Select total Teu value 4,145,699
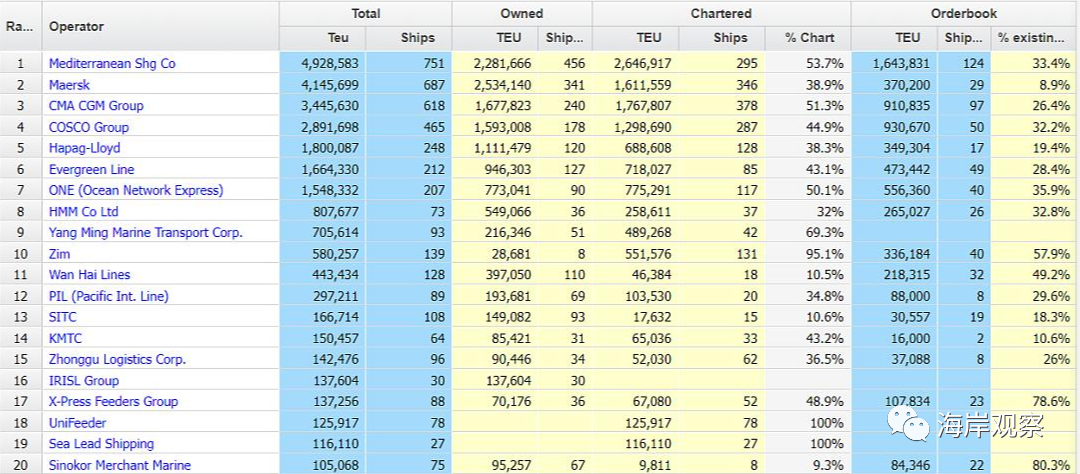The height and width of the screenshot is (474, 1080). coord(330,85)
